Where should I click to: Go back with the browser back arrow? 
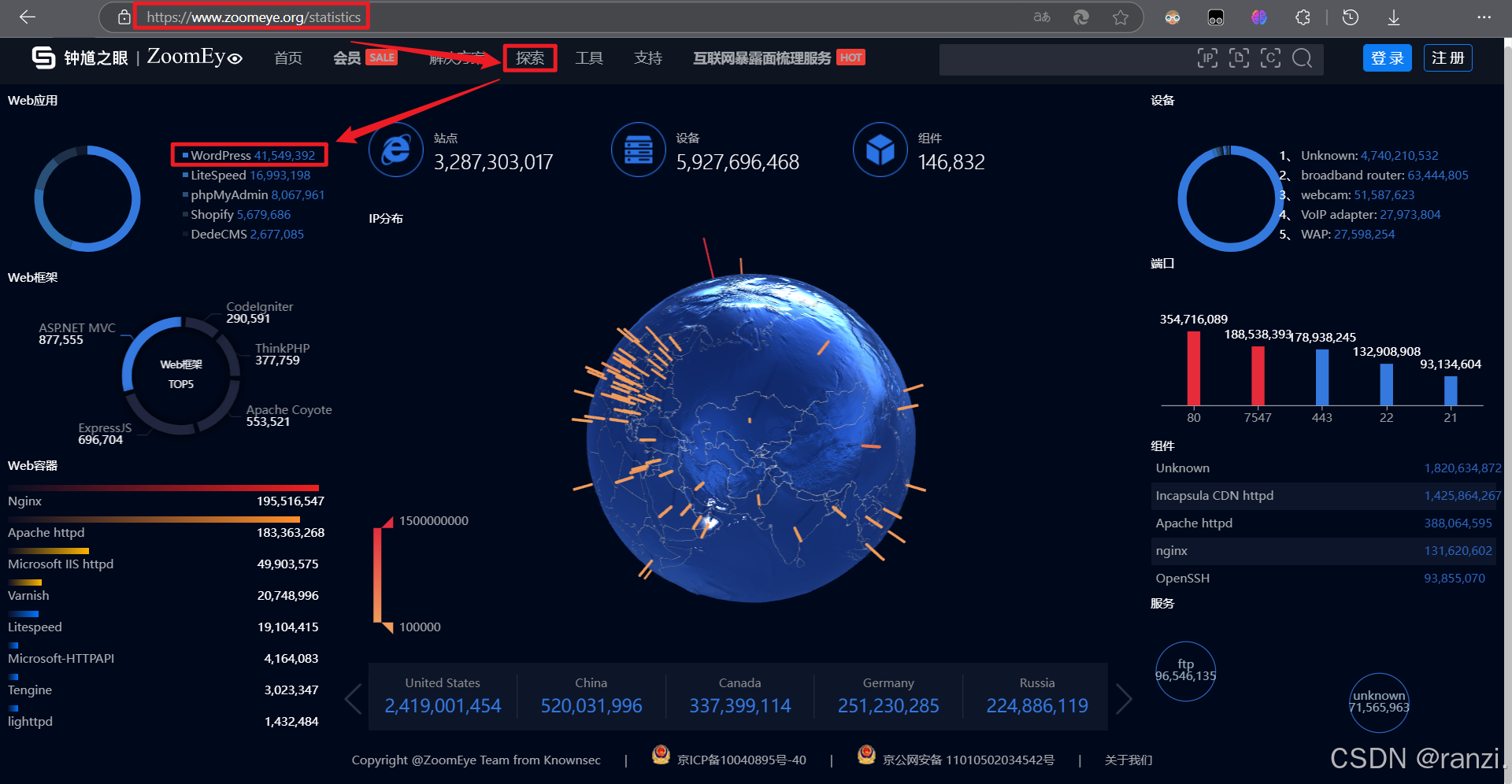tap(28, 17)
